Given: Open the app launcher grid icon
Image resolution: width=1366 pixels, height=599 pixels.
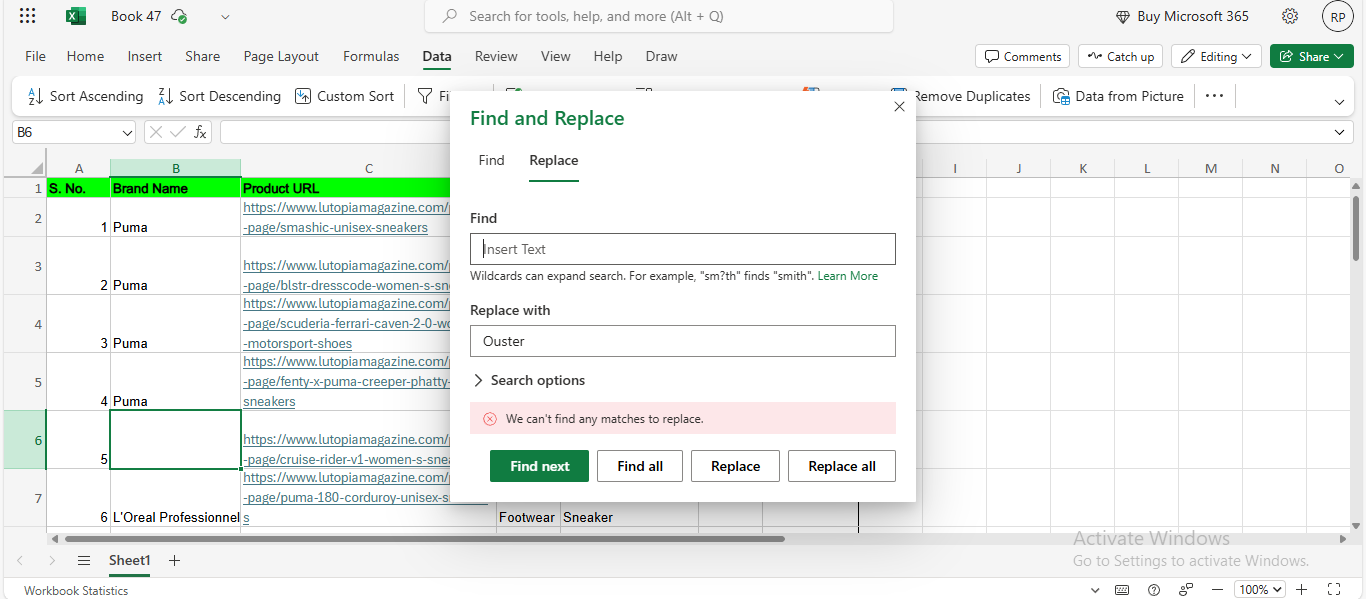Looking at the screenshot, I should tap(28, 16).
